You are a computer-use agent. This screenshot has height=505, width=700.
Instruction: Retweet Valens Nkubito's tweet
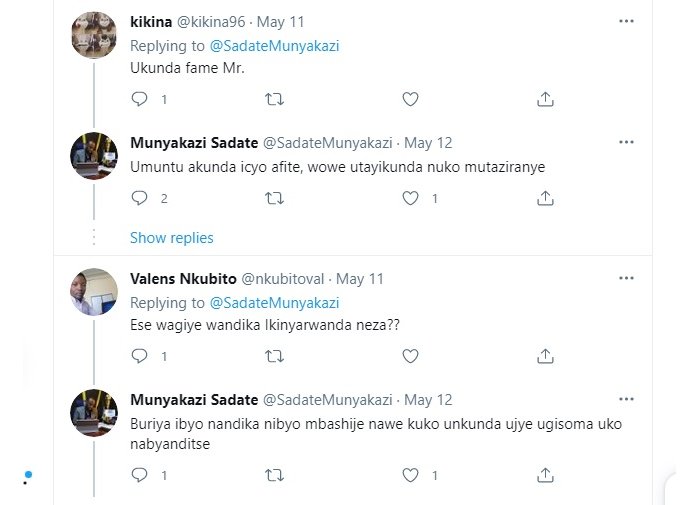(x=273, y=356)
